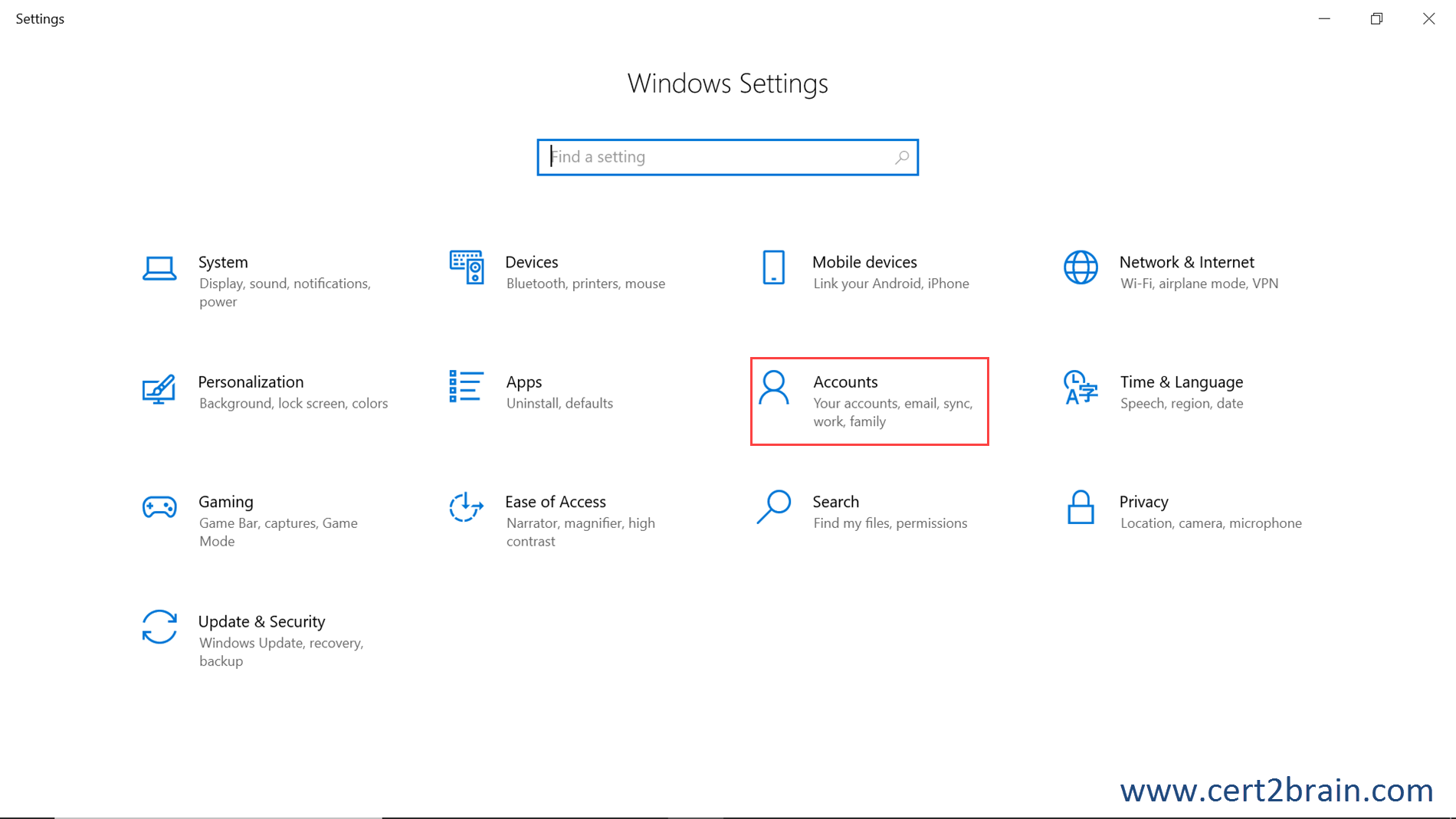Click 'Wi-Fi, airplane mode, VPN' text
Image resolution: width=1456 pixels, height=819 pixels.
click(1199, 283)
